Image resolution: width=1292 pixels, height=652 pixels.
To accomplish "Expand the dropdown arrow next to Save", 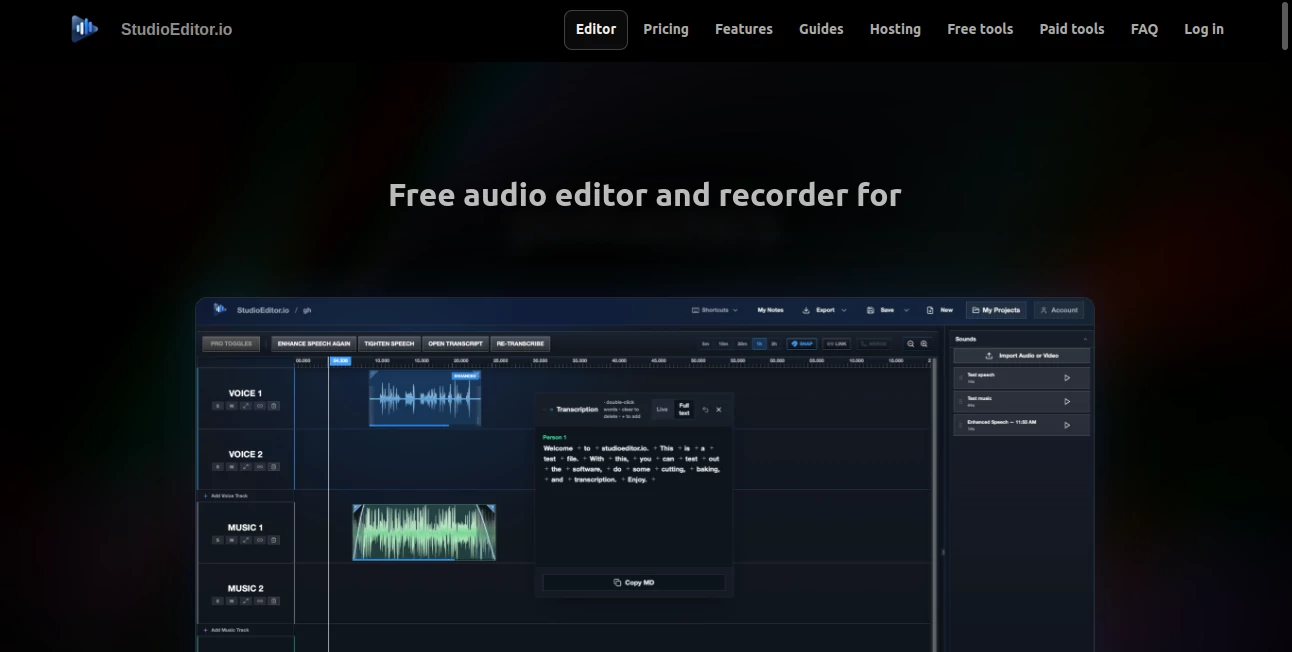I will pos(906,310).
